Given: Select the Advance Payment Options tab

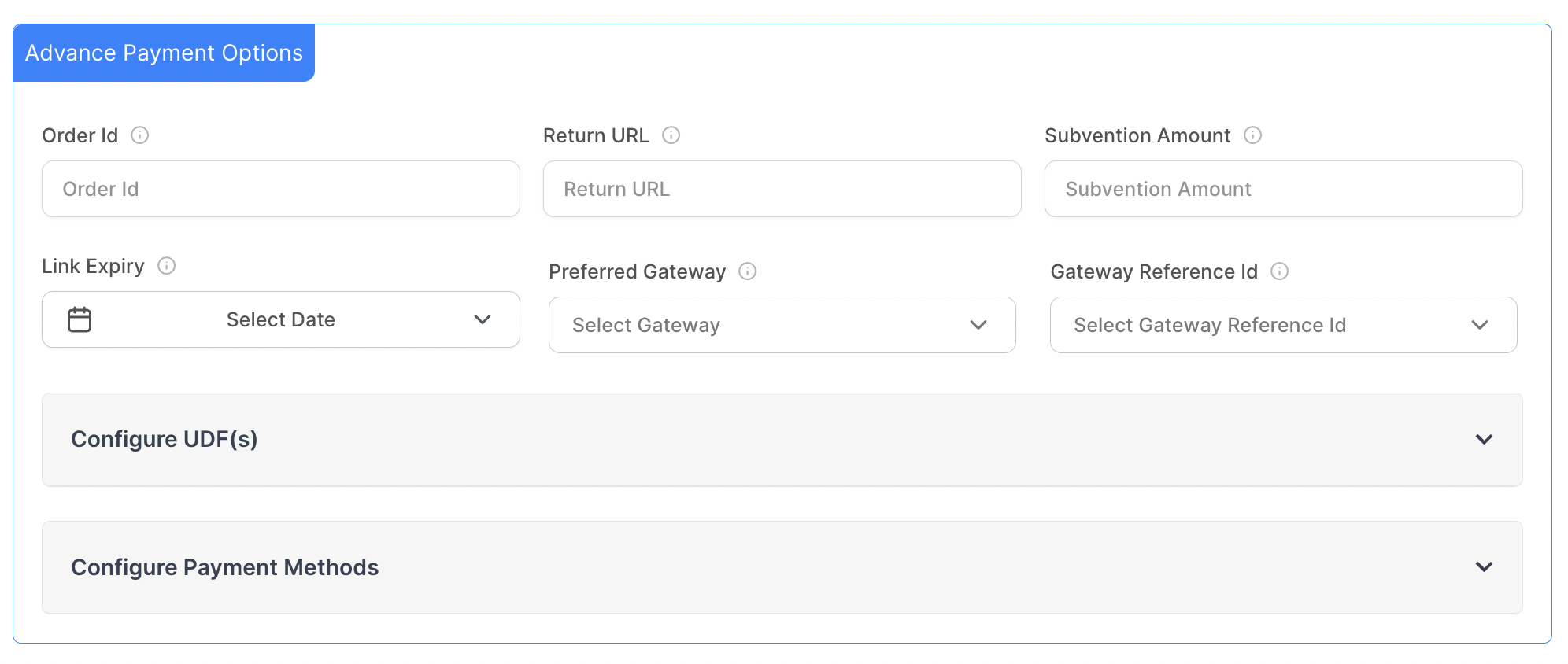Looking at the screenshot, I should point(164,53).
